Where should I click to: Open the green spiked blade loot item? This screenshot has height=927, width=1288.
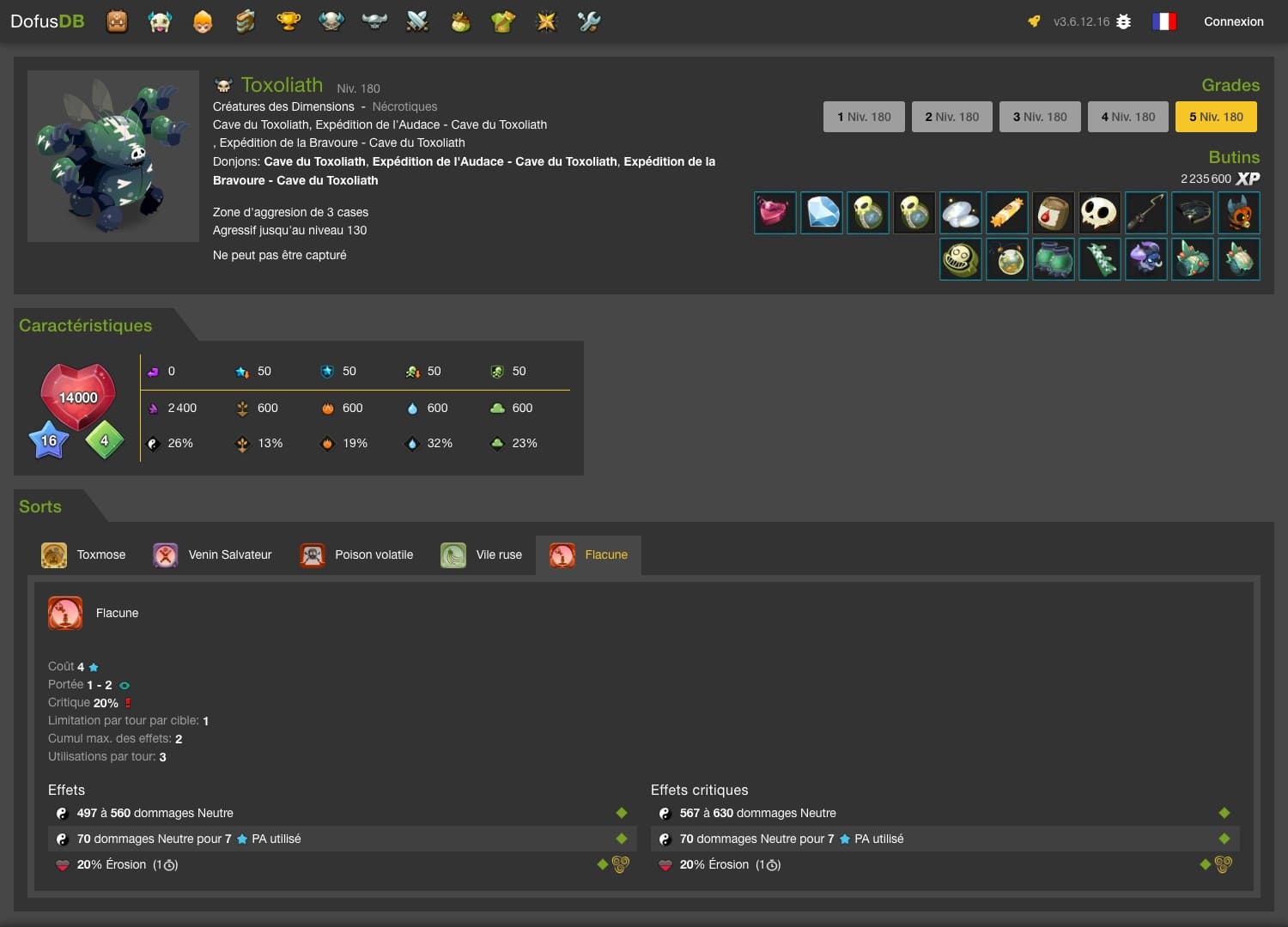tap(1100, 259)
